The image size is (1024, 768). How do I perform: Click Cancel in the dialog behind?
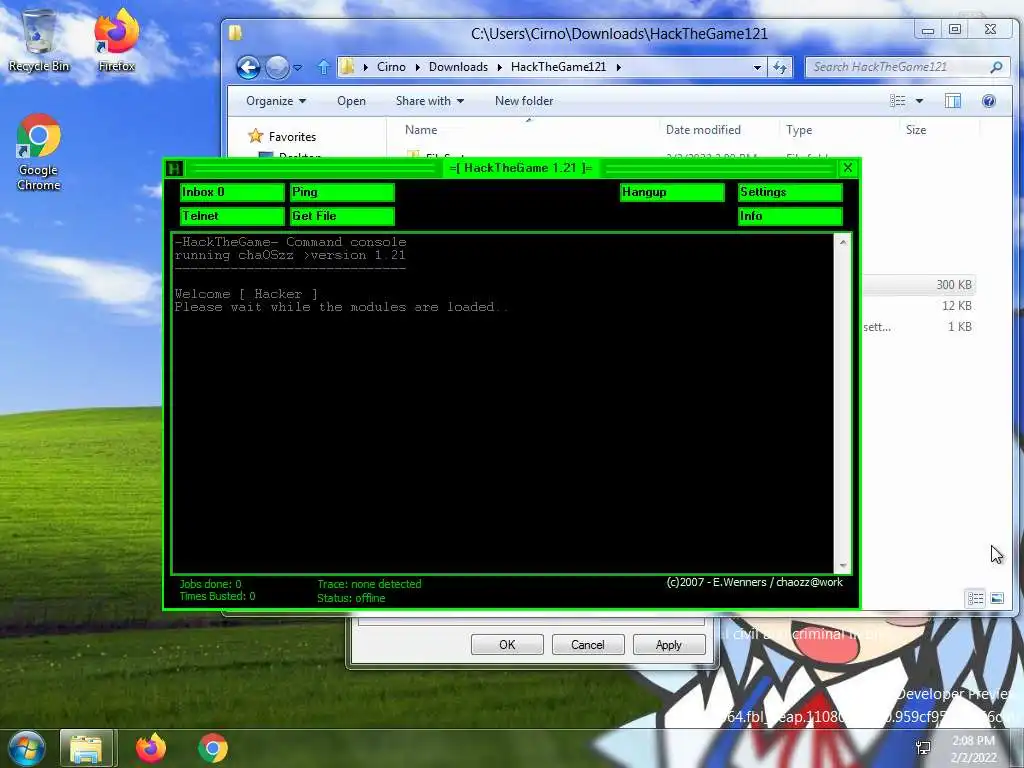coord(588,645)
